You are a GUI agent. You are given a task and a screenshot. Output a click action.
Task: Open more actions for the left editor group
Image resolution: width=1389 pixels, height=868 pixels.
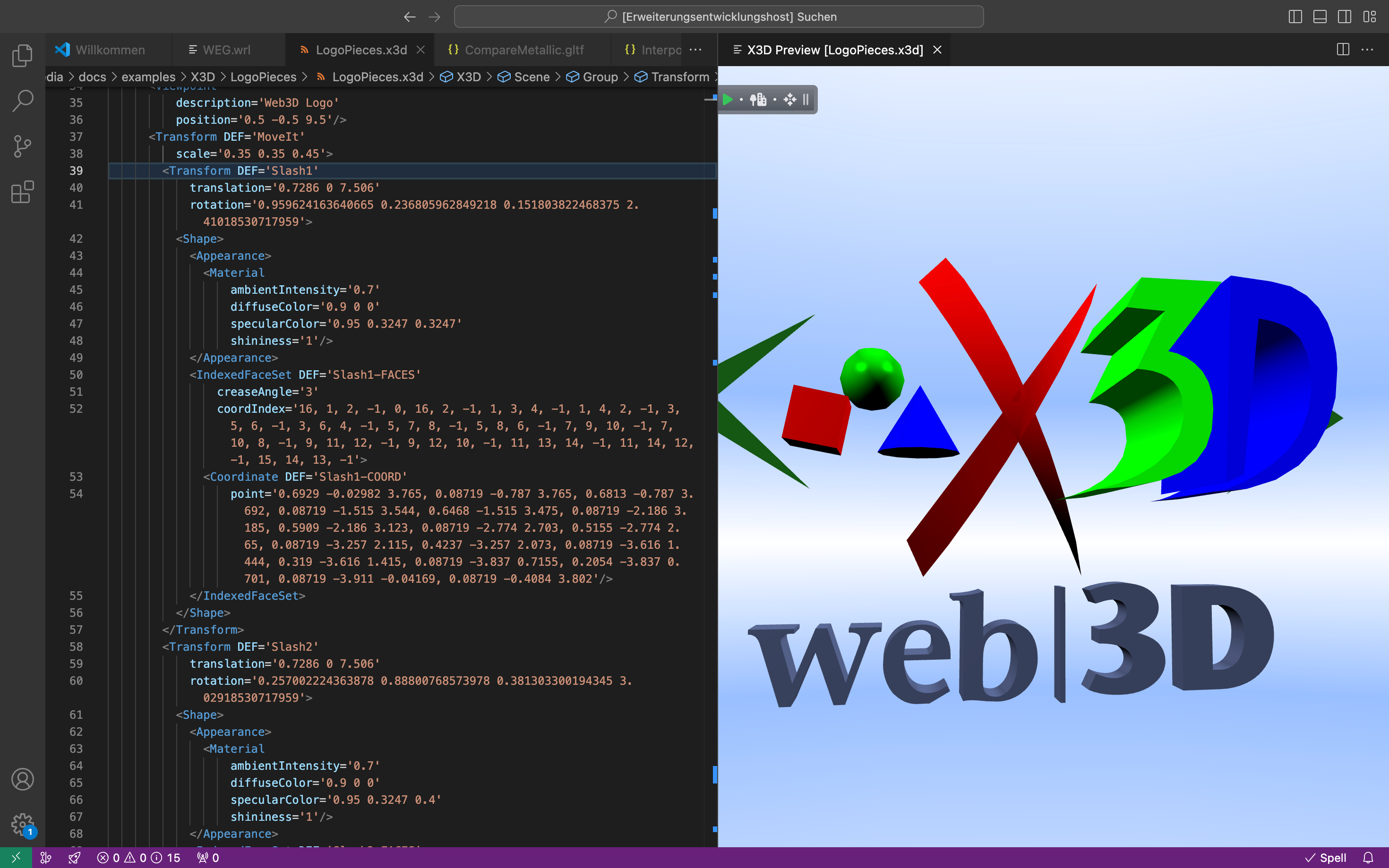695,50
